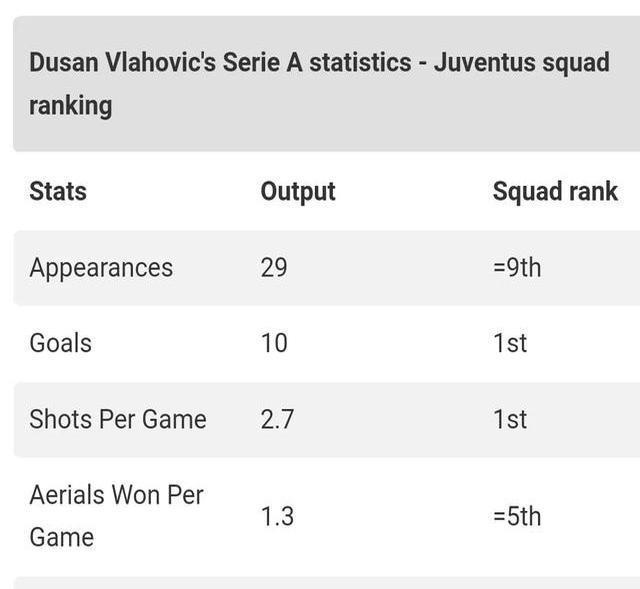Click the 1st rank cell for Goals
Screen dimensions: 640x589
pyautogui.click(x=510, y=343)
